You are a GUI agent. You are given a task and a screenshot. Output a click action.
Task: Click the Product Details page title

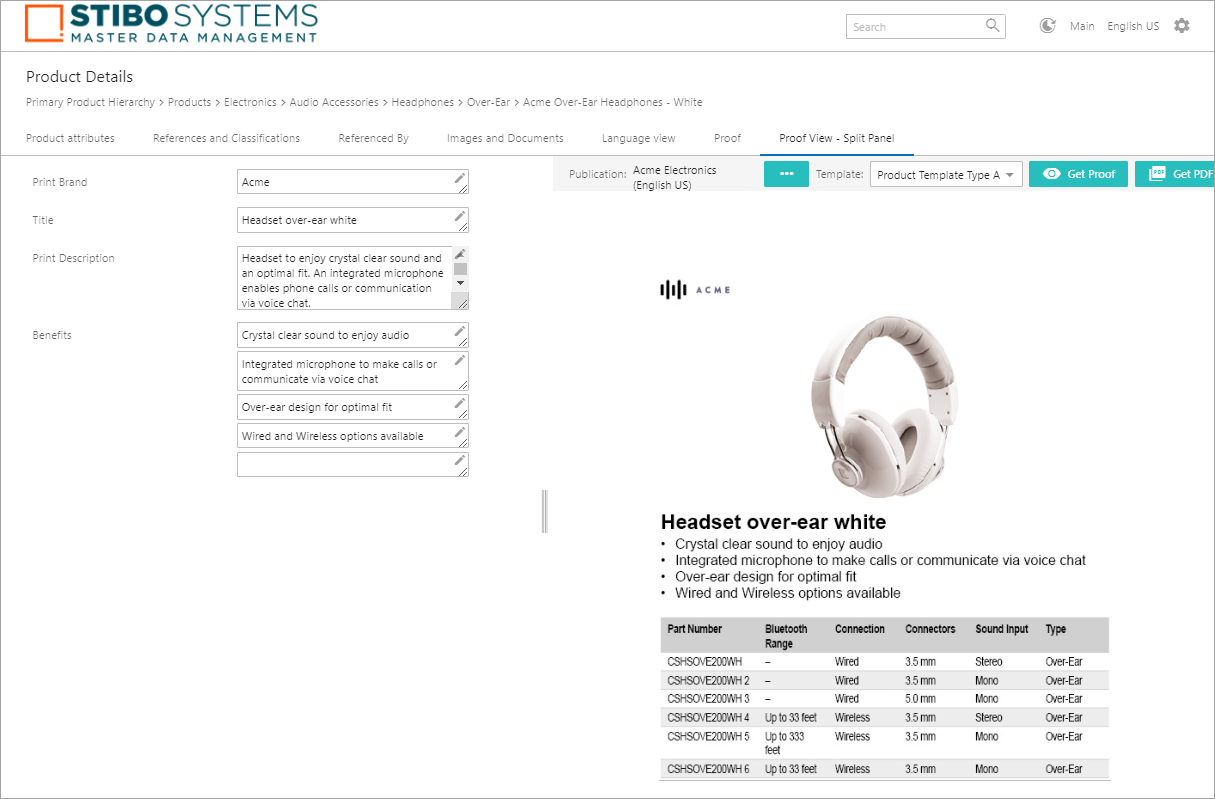click(79, 77)
